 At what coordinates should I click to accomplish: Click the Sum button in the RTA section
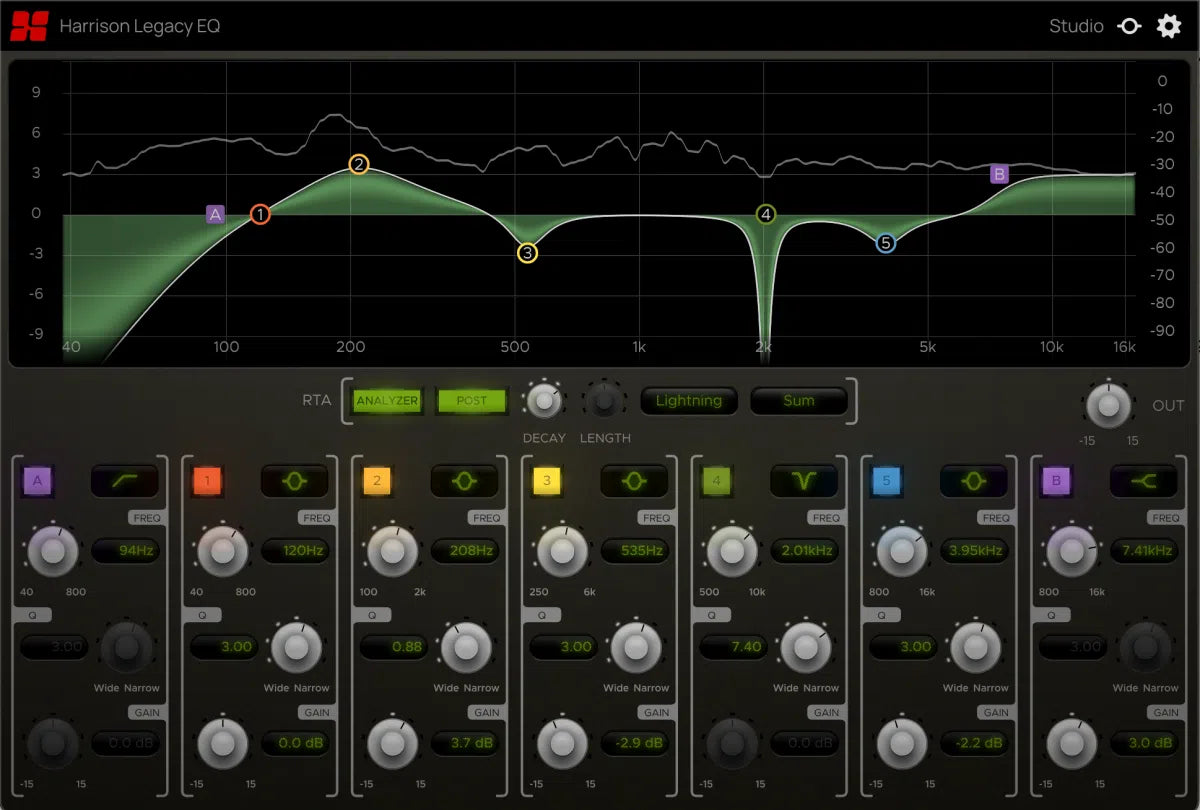pyautogui.click(x=799, y=400)
